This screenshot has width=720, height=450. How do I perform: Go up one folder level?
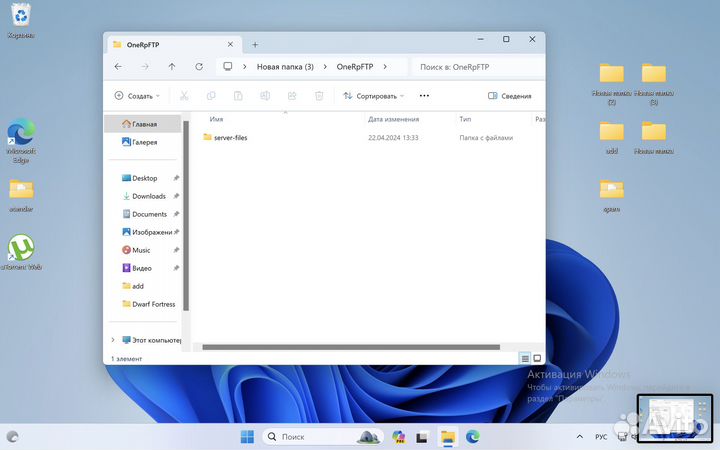point(172,67)
